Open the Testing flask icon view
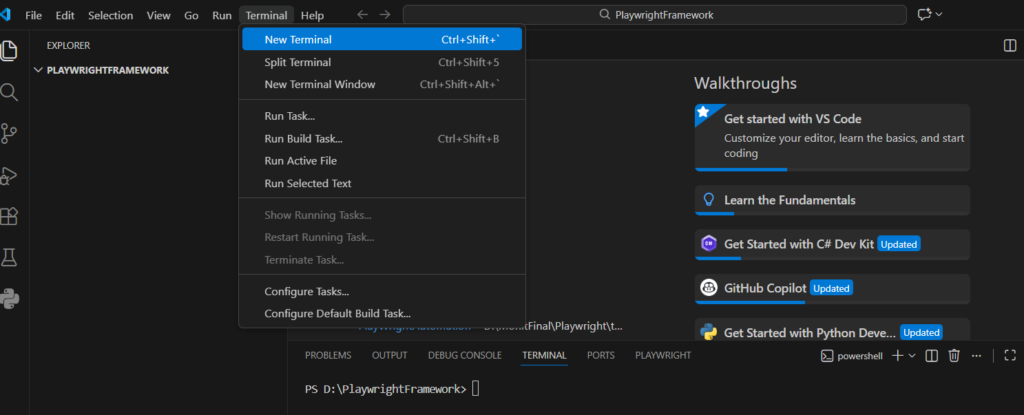The image size is (1024, 415). [10, 257]
